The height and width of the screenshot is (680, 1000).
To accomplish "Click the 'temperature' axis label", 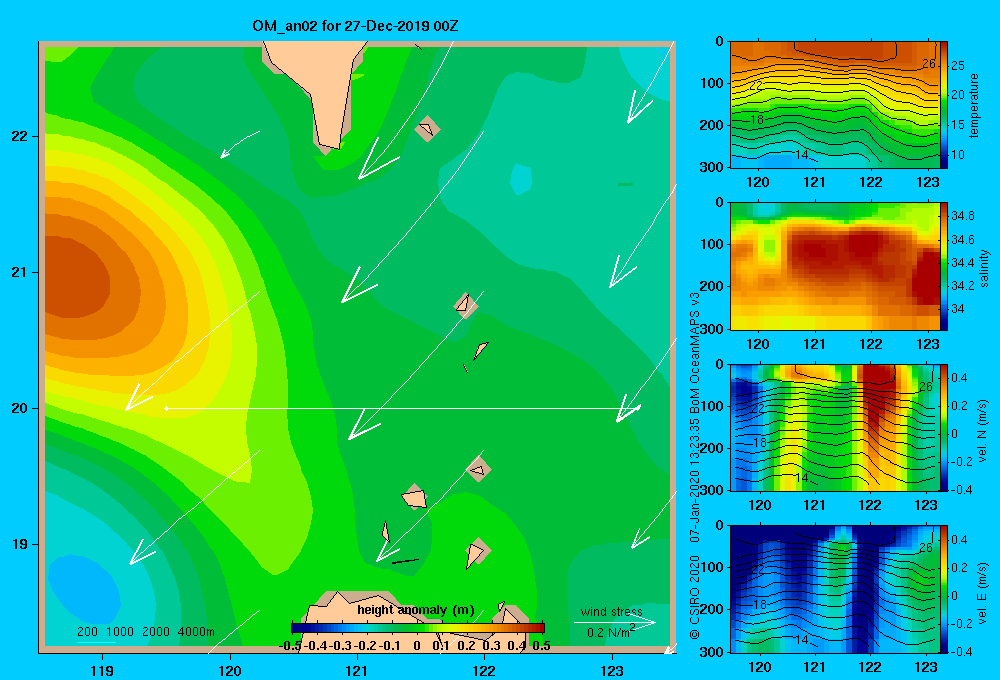I will click(x=974, y=105).
